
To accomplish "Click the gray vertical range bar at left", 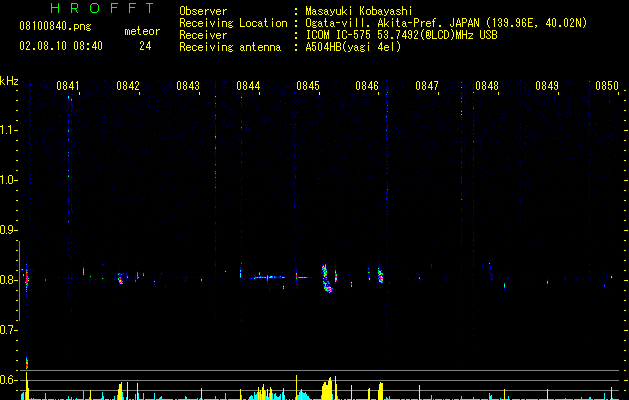I will pos(19,280).
